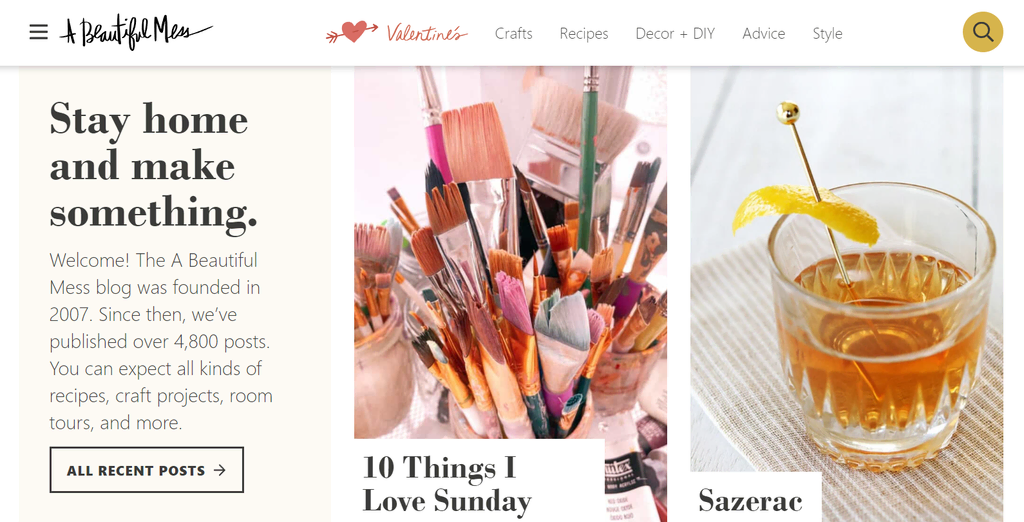Go to the Recipes section

coord(584,33)
